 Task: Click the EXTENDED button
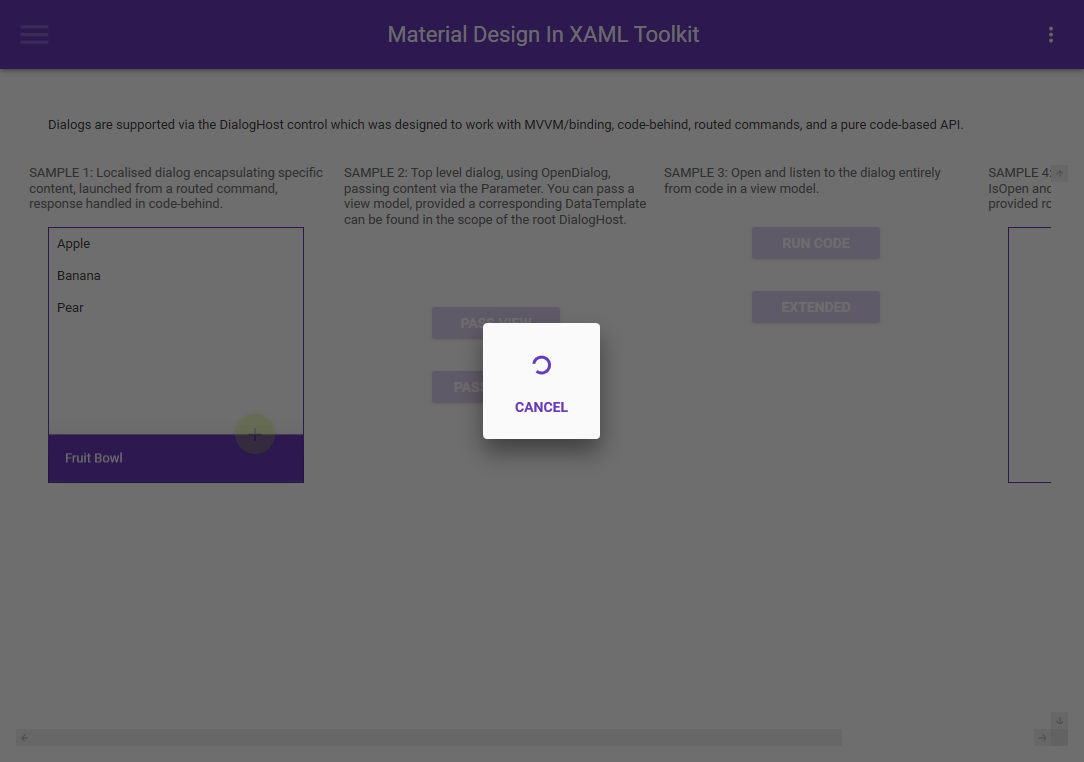pos(816,307)
